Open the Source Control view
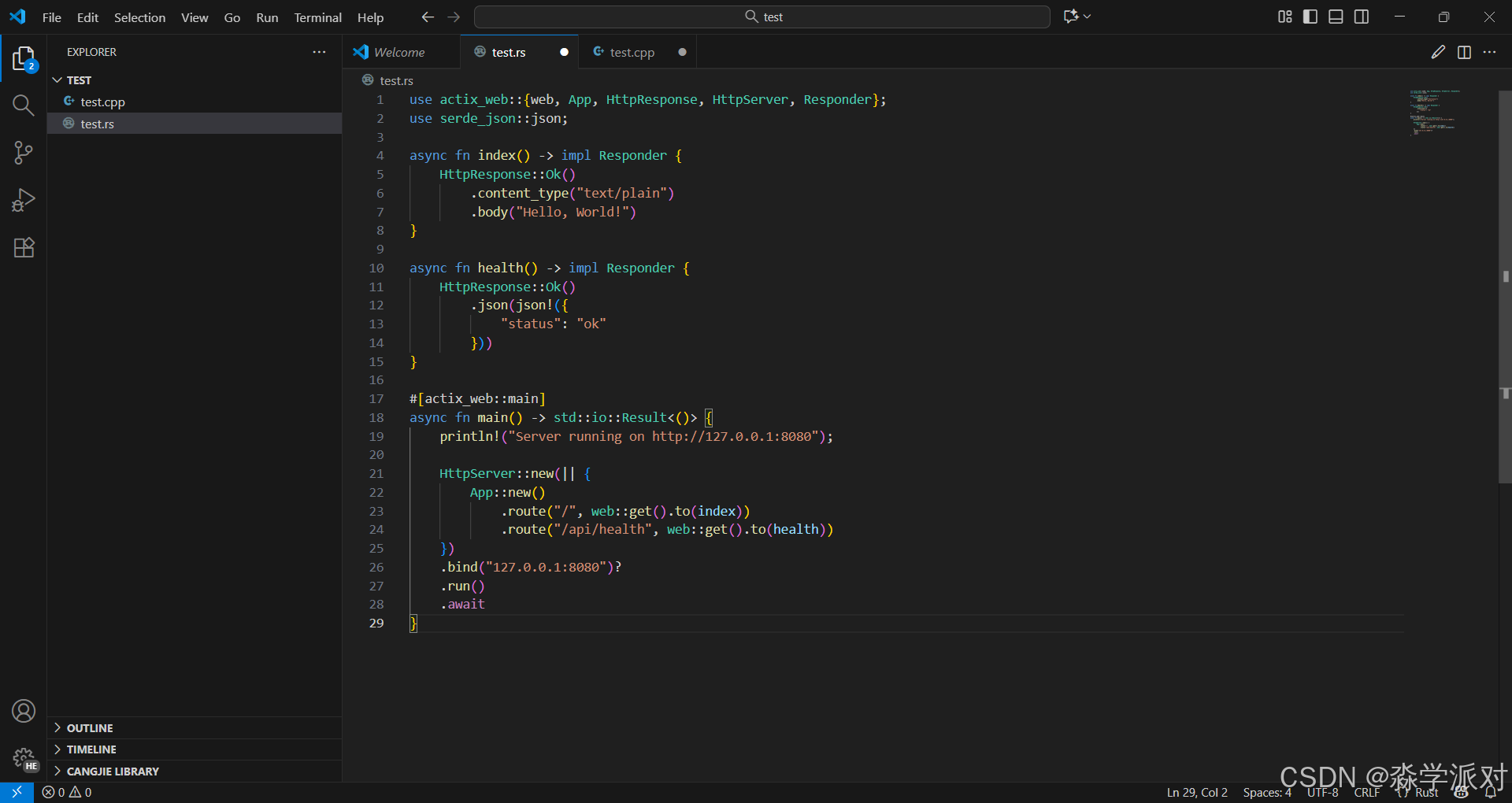The width and height of the screenshot is (1512, 803). click(x=24, y=153)
